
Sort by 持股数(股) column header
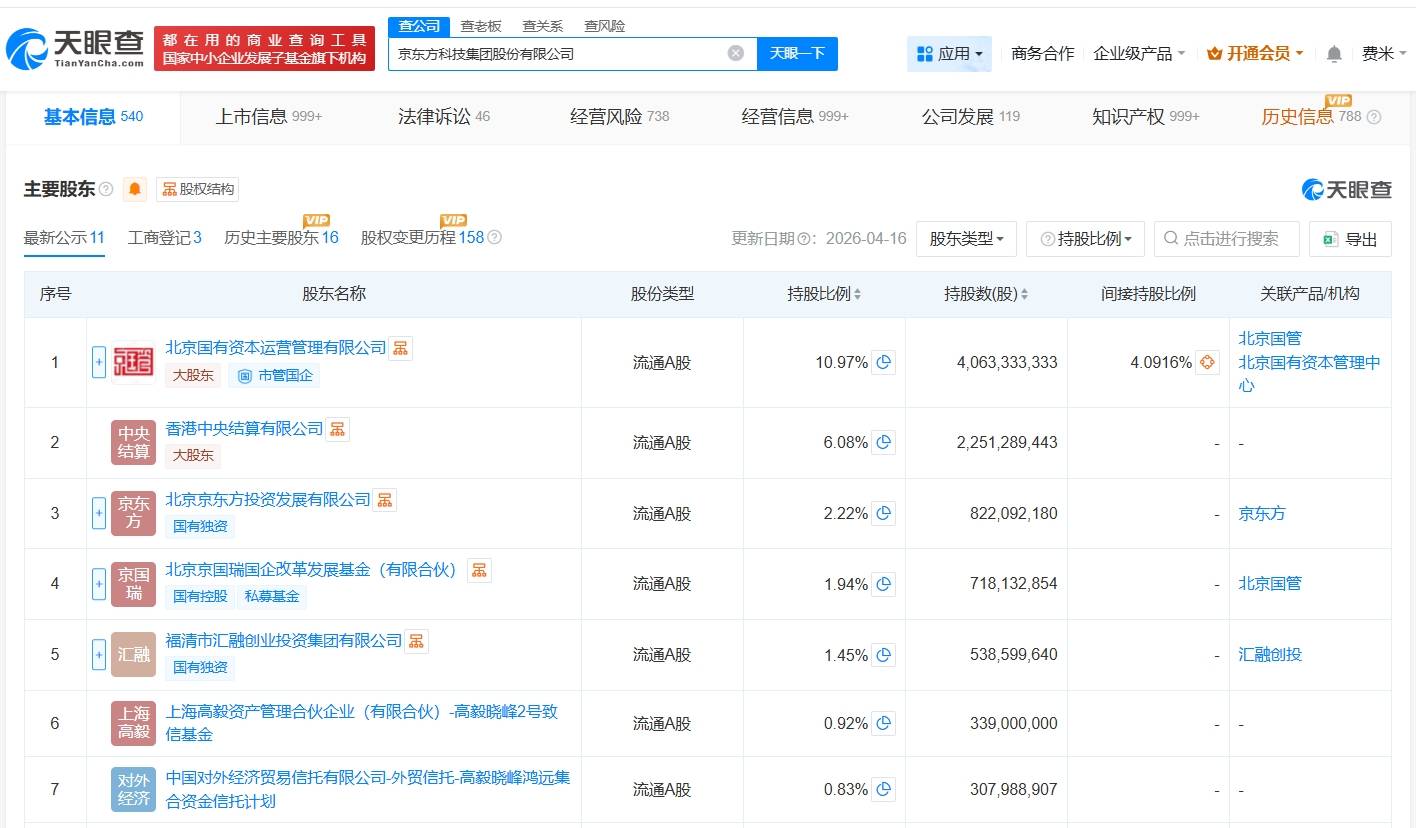pos(986,294)
